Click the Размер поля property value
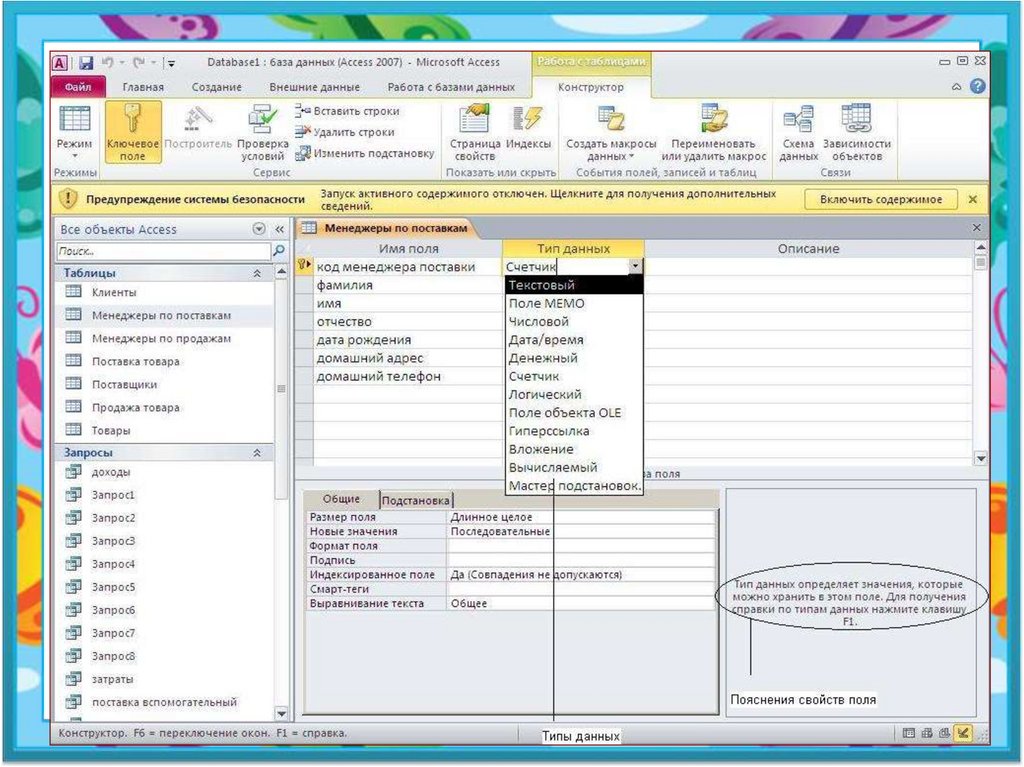Screen dimensions: 1024x767 [x=581, y=517]
